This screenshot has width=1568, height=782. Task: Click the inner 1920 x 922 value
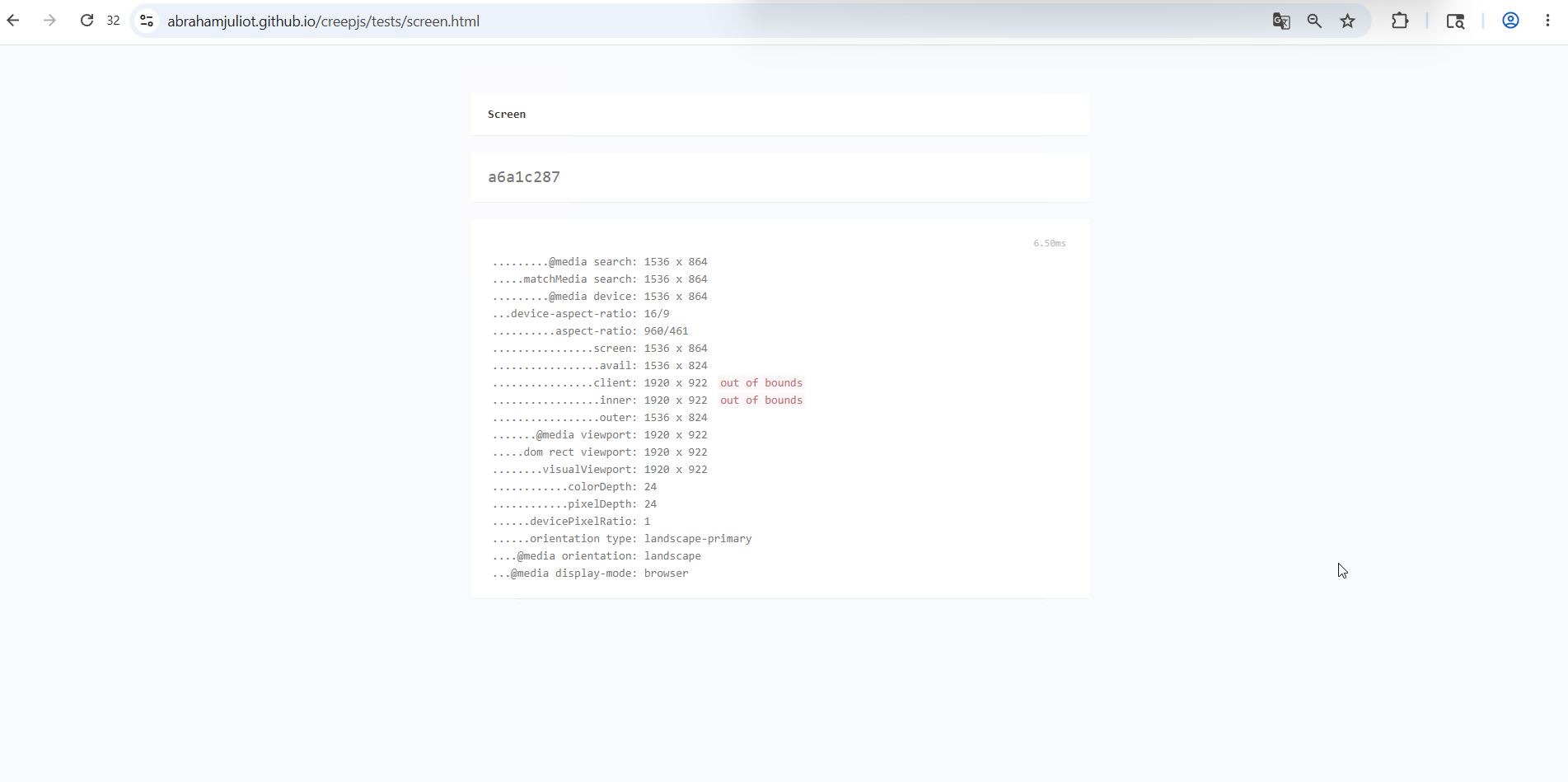click(x=676, y=400)
